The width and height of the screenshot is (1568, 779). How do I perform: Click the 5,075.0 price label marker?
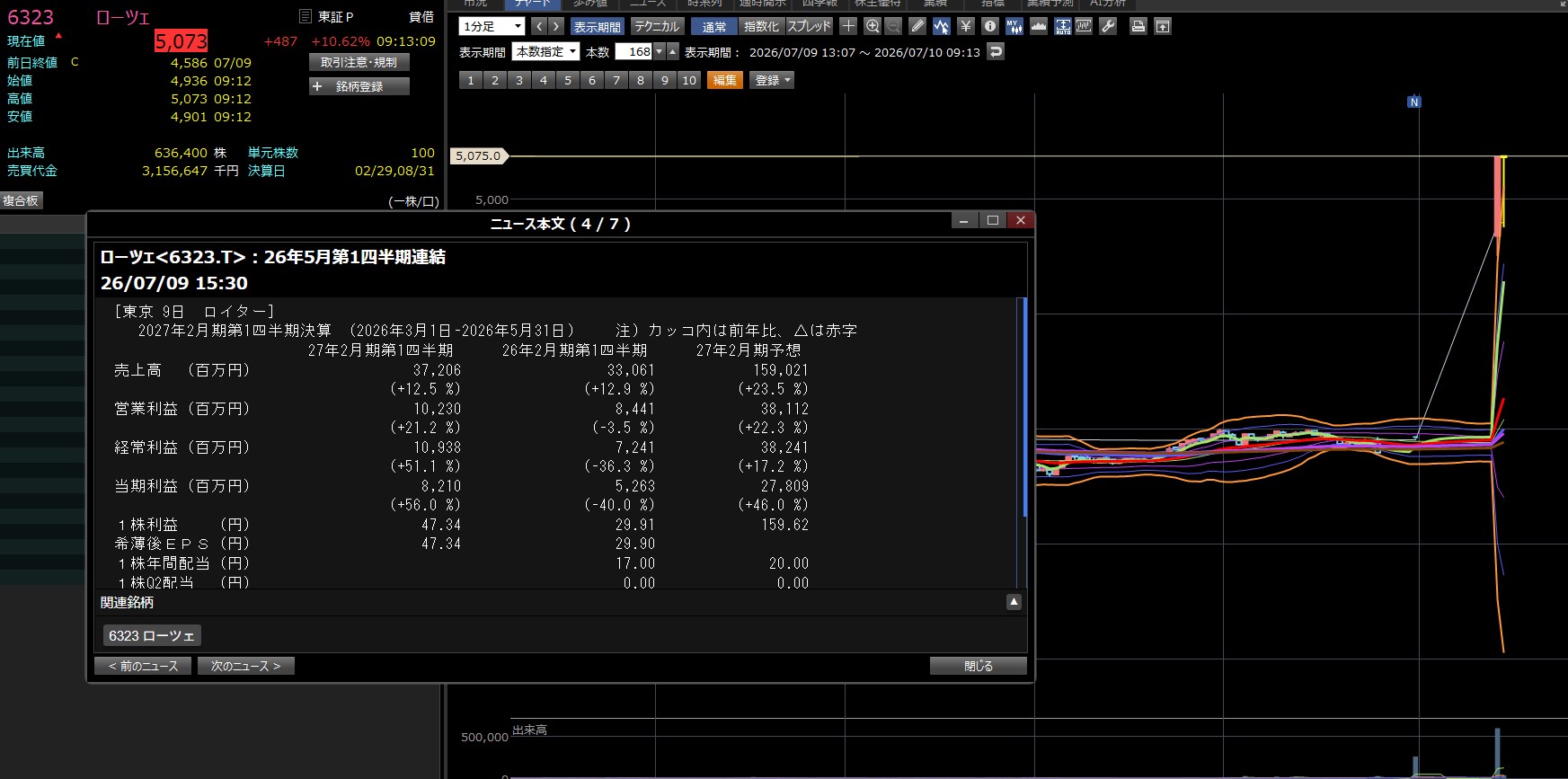[x=479, y=155]
